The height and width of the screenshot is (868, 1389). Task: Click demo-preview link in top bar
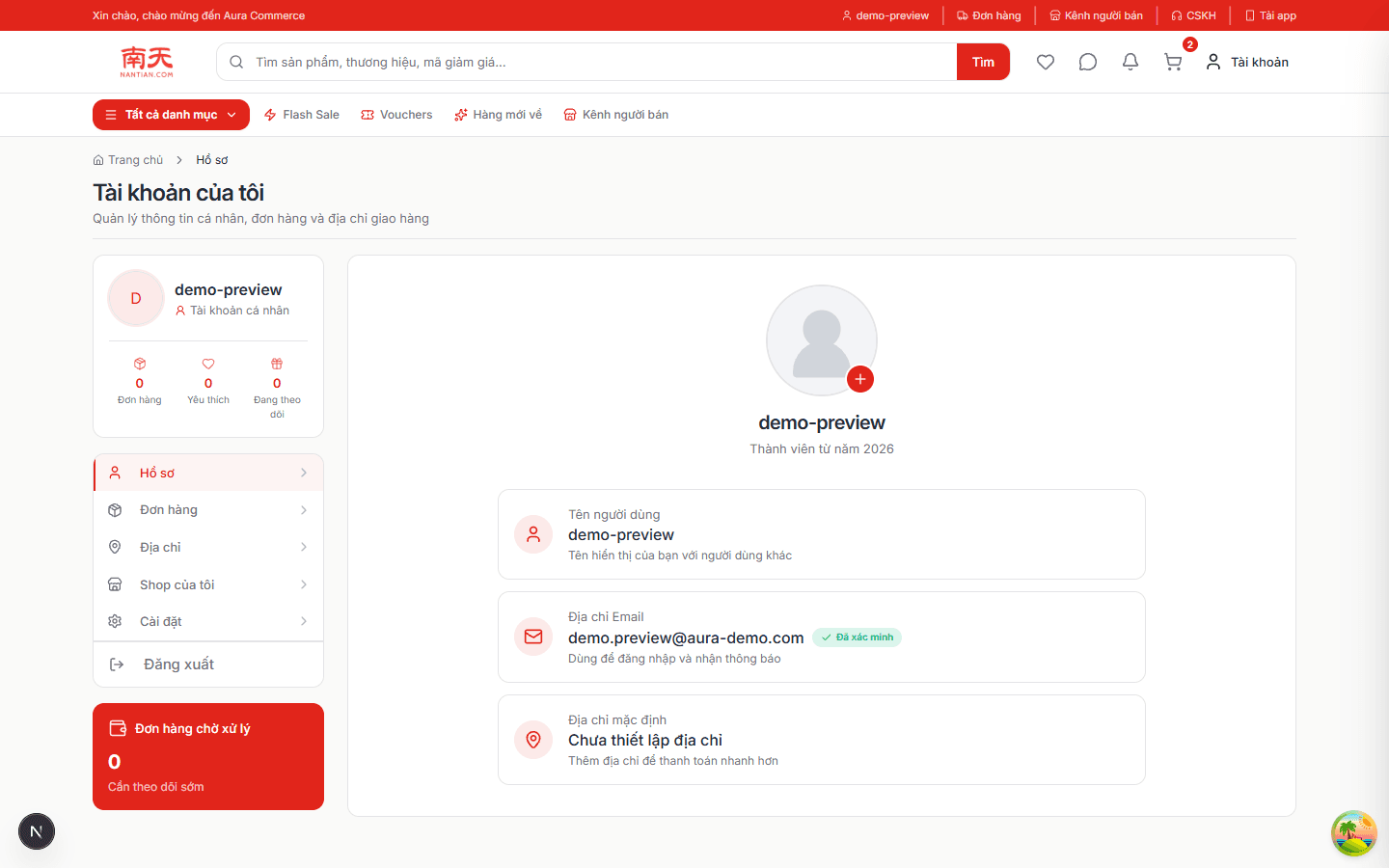click(x=885, y=15)
